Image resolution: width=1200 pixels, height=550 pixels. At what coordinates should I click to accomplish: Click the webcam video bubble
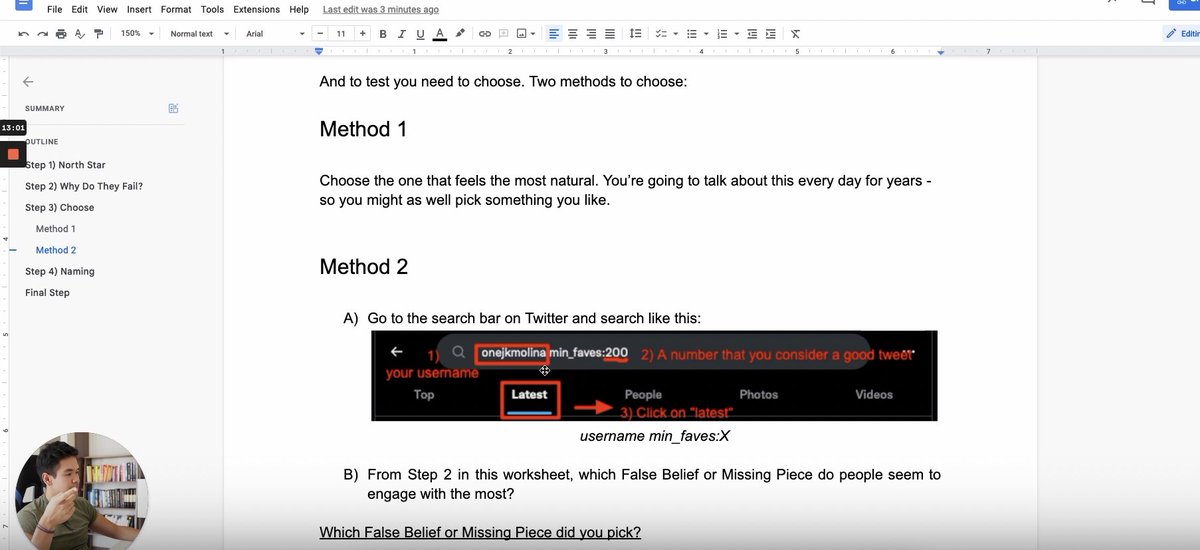[x=83, y=492]
